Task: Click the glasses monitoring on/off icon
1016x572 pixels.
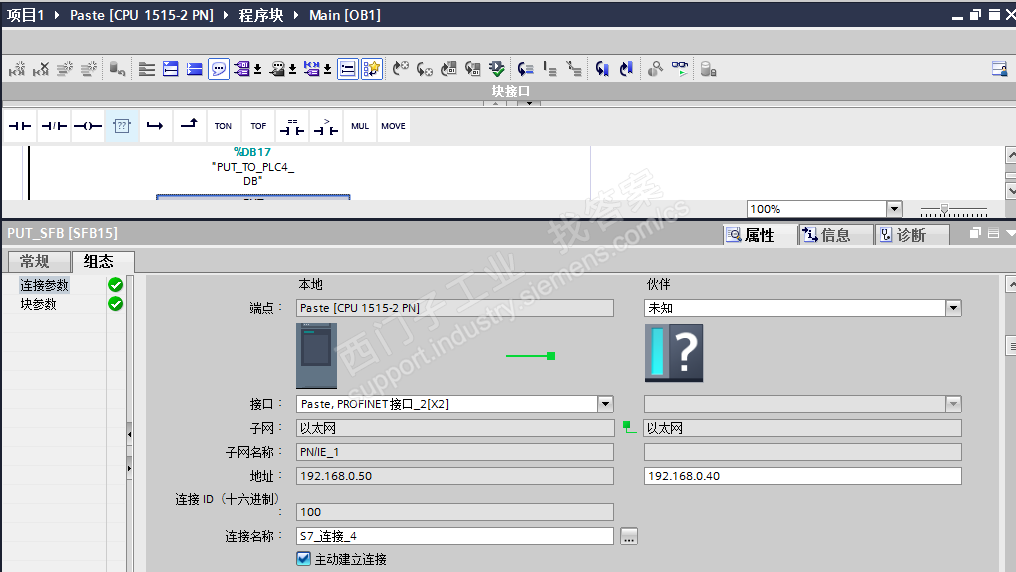Action: click(x=680, y=69)
